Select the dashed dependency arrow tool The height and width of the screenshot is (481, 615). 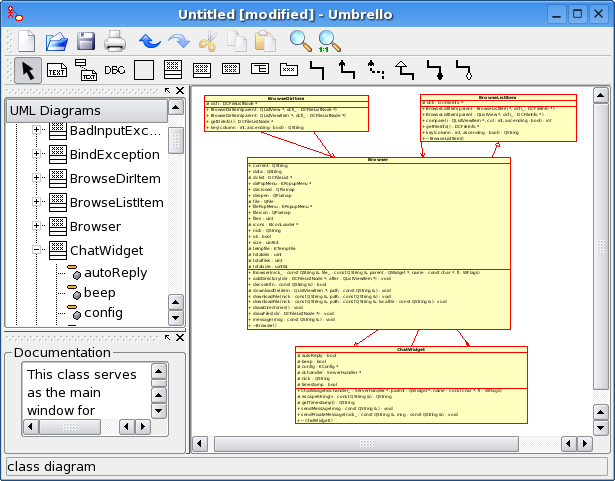(376, 69)
